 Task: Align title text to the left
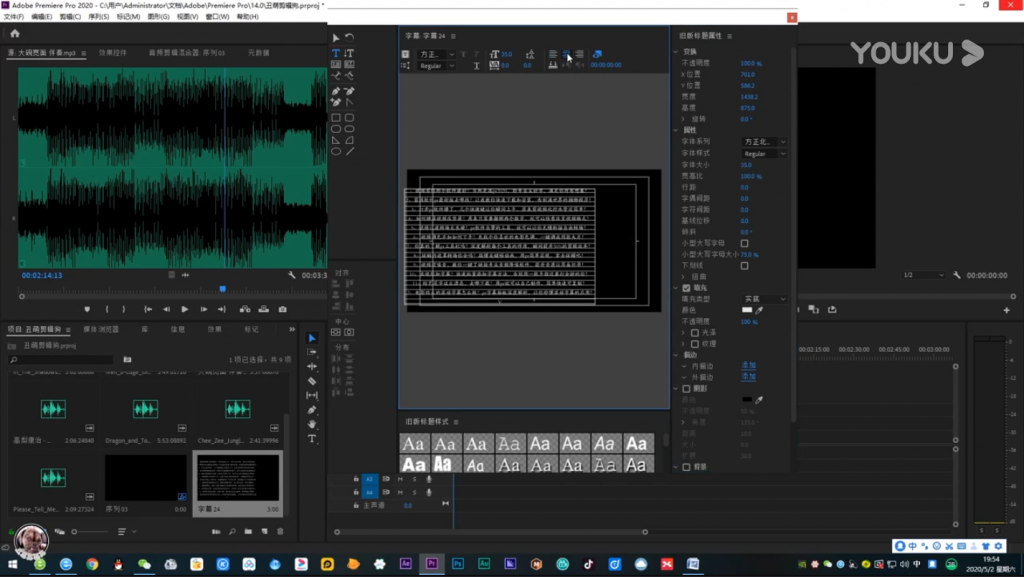pos(553,54)
